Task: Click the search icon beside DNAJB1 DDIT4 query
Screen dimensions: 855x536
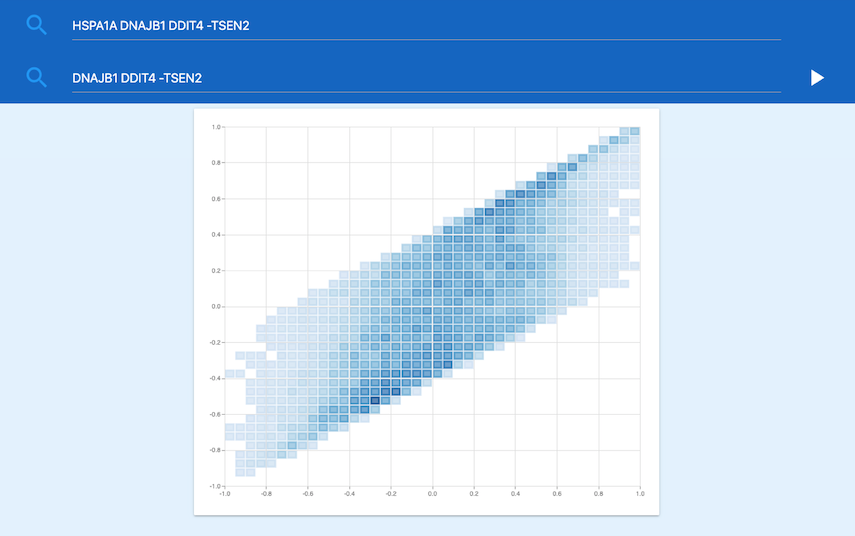Action: point(37,77)
